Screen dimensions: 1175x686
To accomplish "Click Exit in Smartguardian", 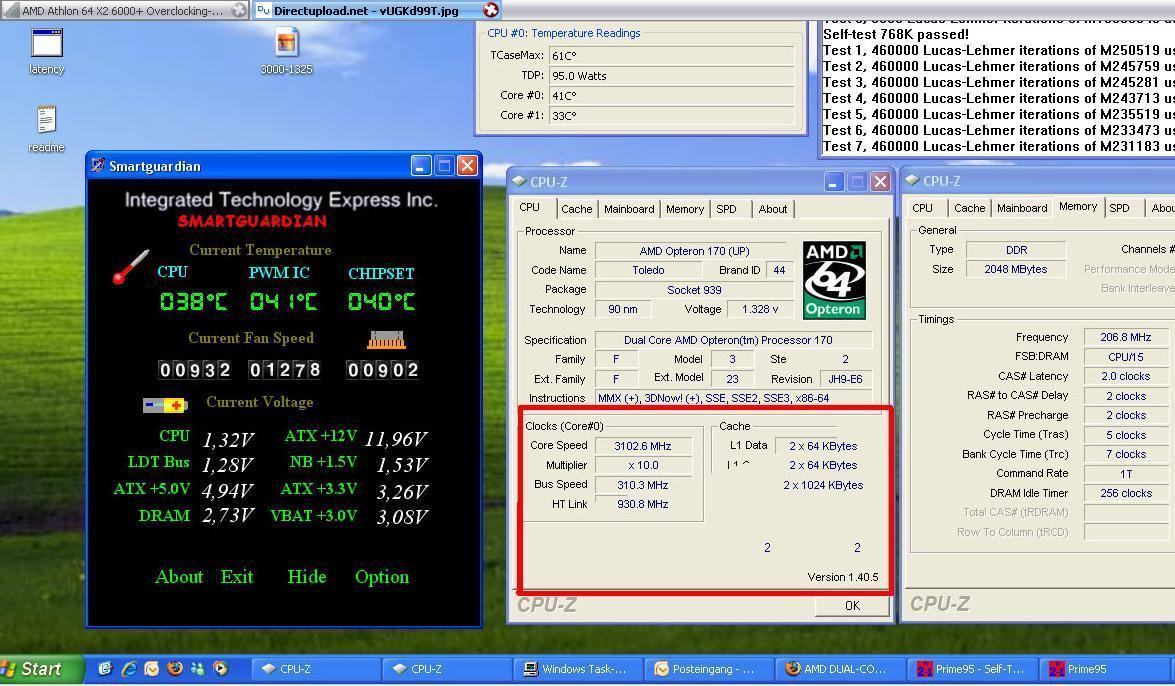I will tap(237, 577).
